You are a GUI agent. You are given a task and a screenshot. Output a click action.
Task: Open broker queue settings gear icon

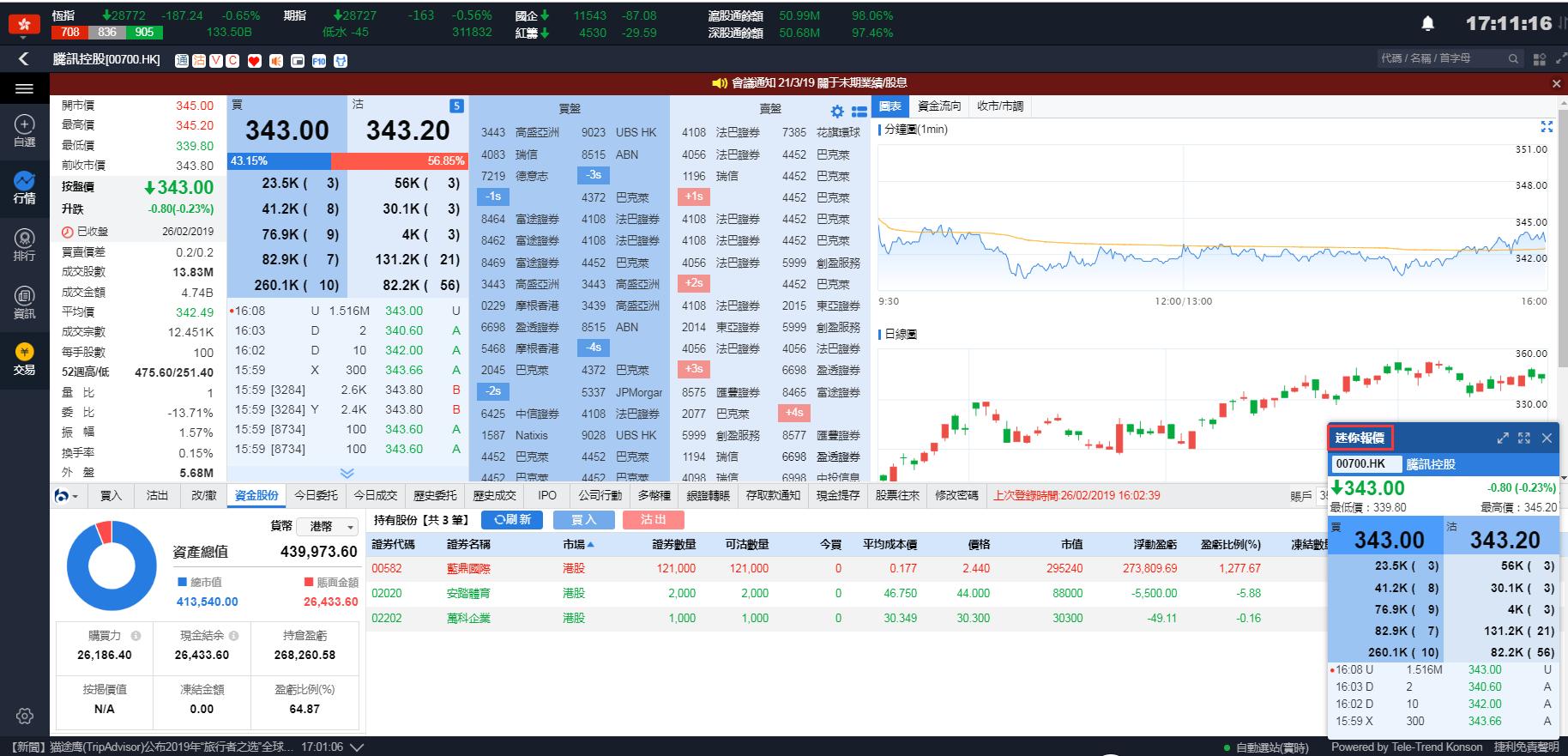pos(837,112)
